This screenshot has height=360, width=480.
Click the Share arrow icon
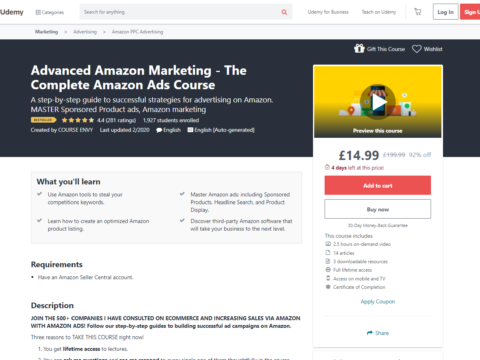(369, 333)
